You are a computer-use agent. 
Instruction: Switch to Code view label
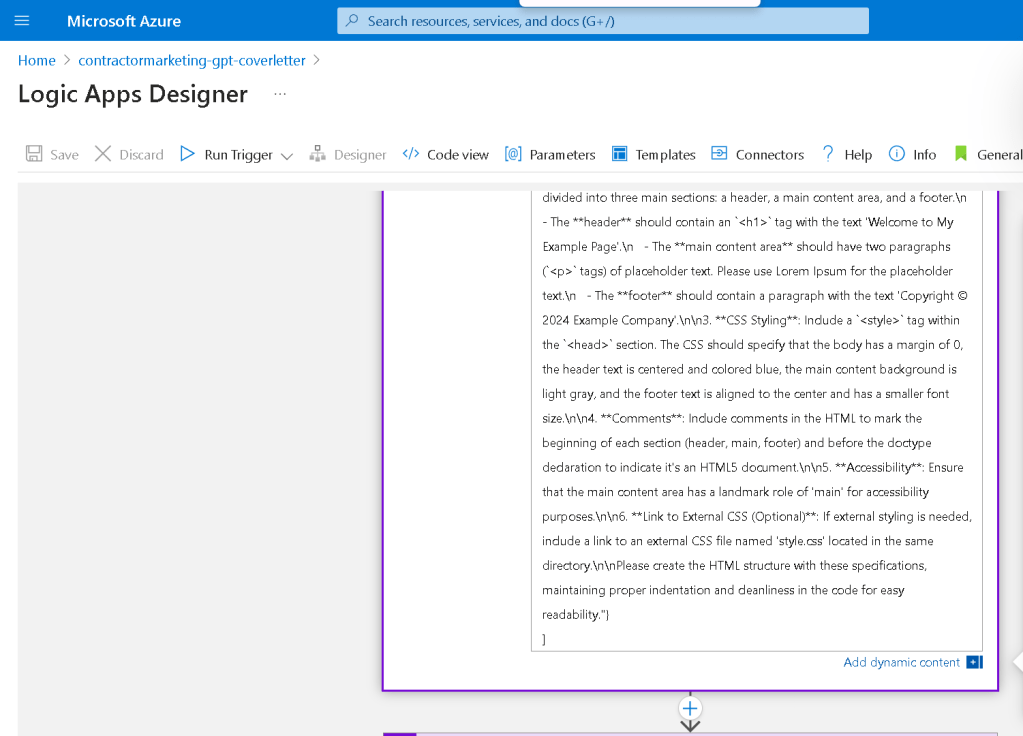click(458, 155)
